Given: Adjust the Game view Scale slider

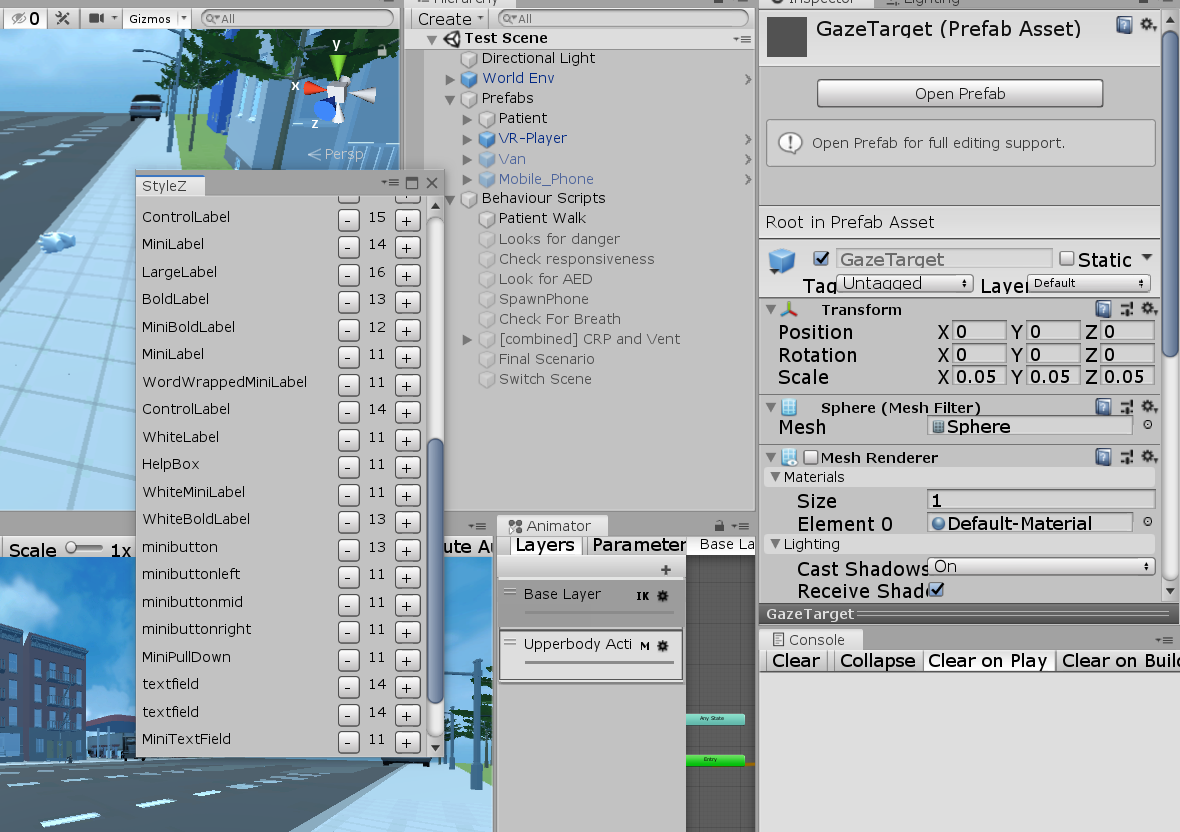Looking at the screenshot, I should [x=84, y=548].
